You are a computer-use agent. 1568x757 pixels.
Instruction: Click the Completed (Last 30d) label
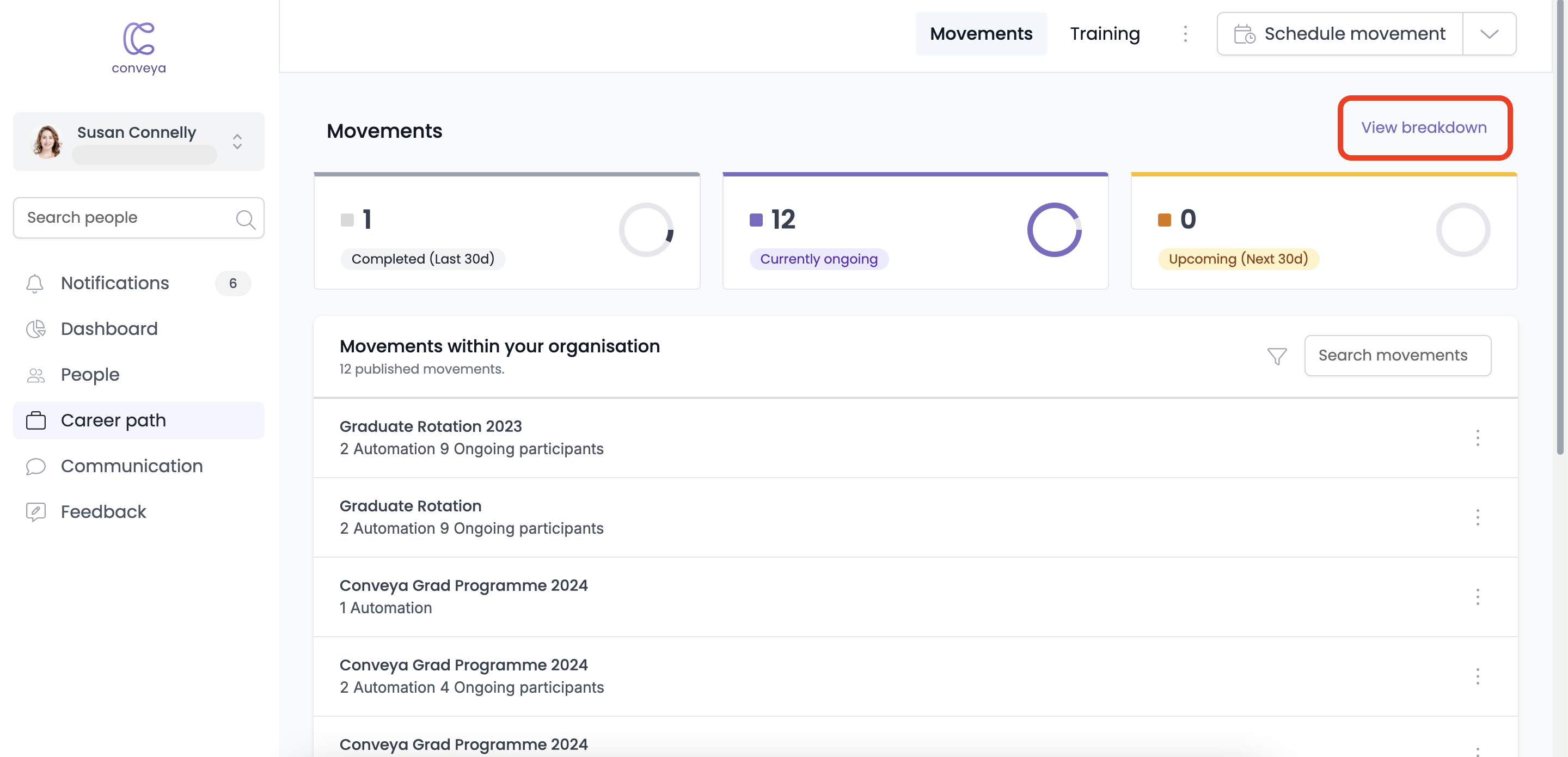click(423, 259)
